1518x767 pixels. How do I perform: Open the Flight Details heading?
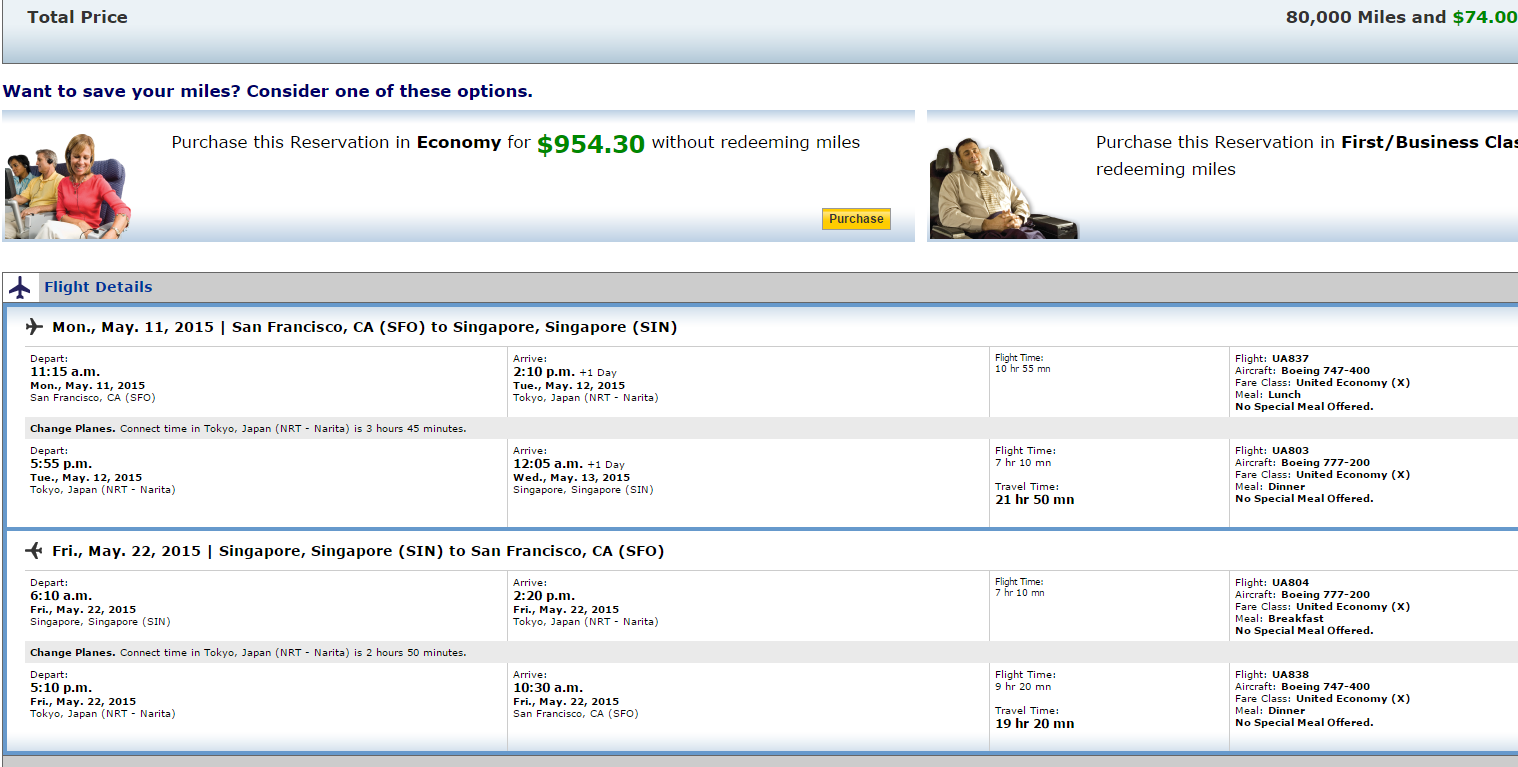[x=98, y=287]
